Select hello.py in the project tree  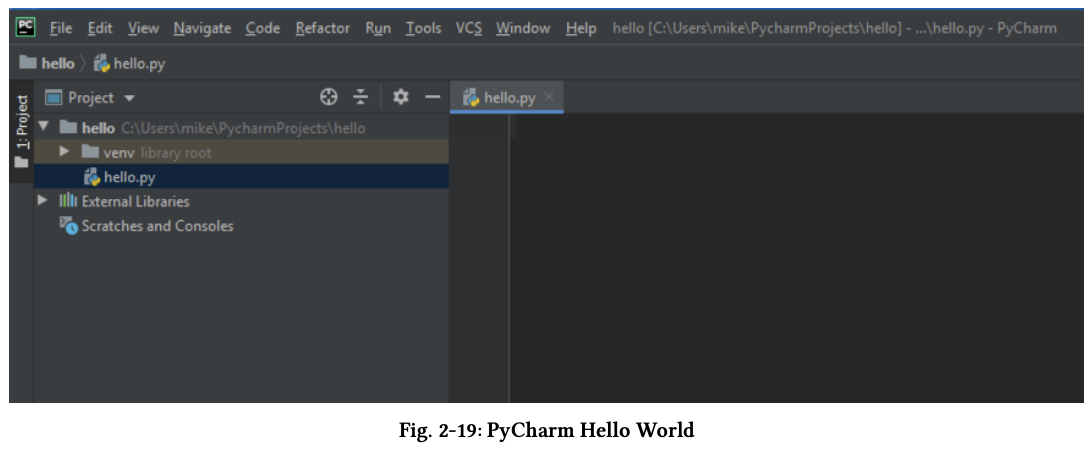(241, 177)
